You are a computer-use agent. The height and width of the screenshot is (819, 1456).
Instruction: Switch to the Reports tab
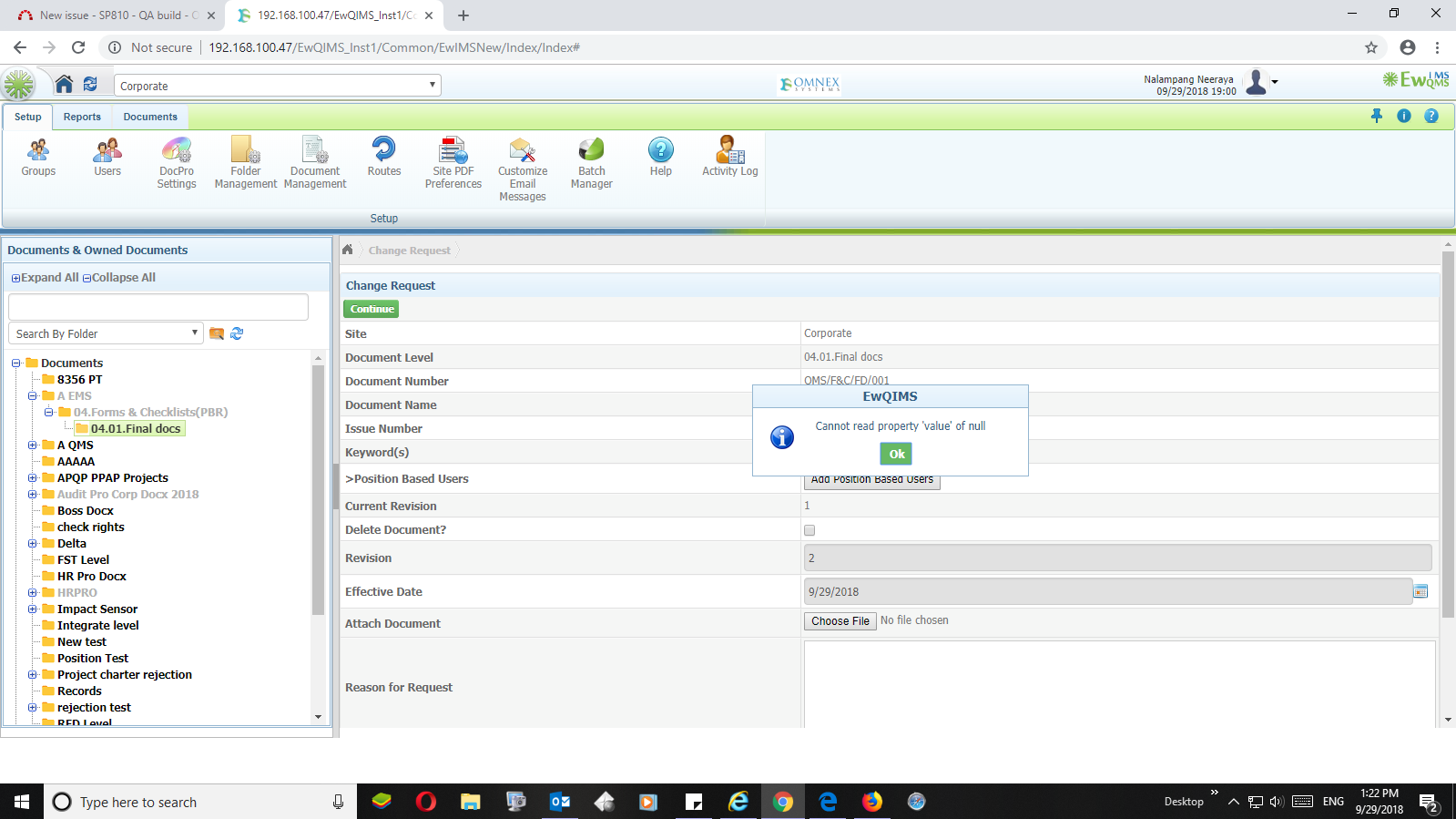click(82, 117)
